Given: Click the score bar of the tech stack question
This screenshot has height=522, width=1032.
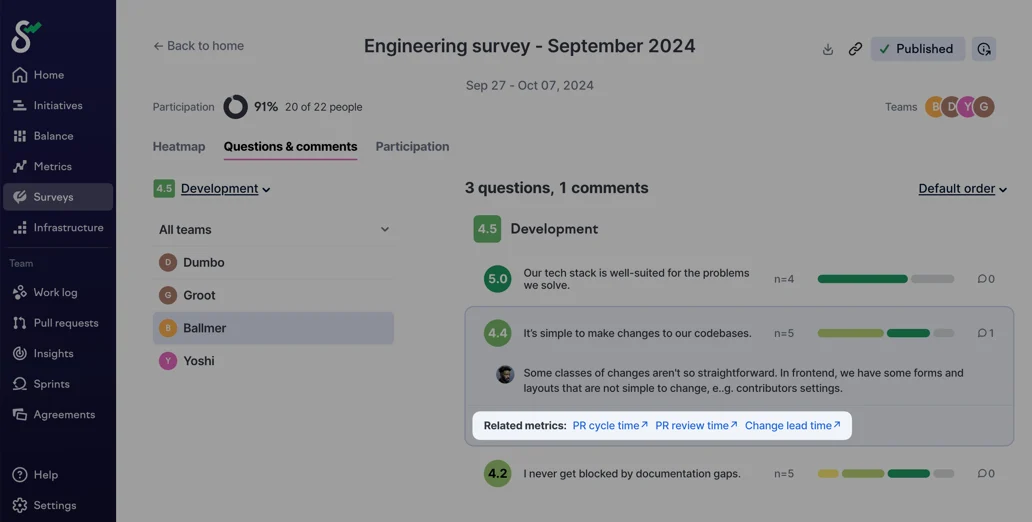Looking at the screenshot, I should [x=885, y=279].
